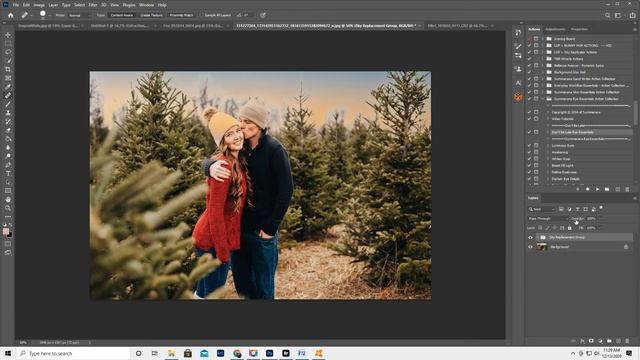Viewport: 640px width, 360px height.
Task: Select the Eraser tool
Action: [x=8, y=130]
